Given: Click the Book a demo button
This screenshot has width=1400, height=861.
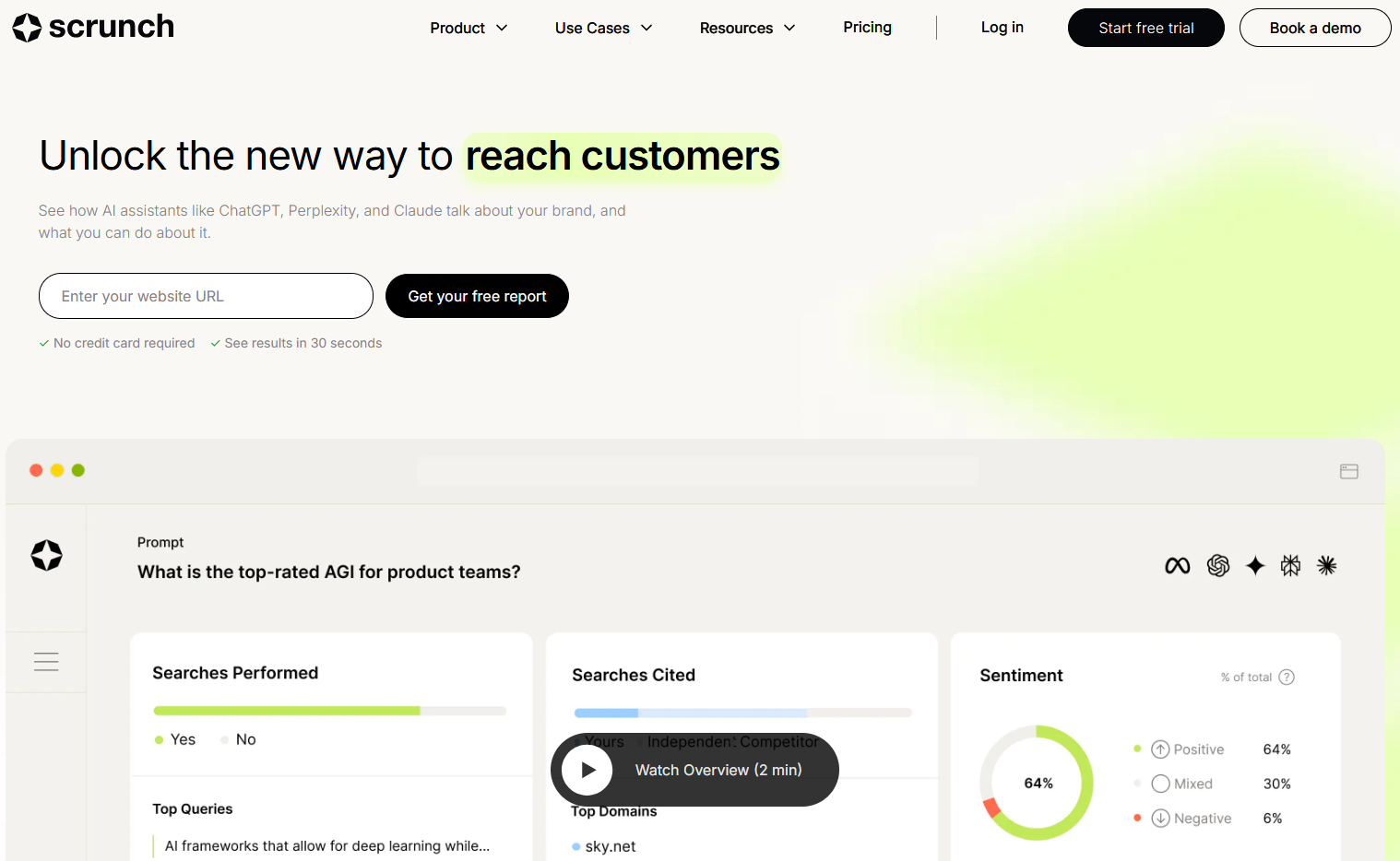Looking at the screenshot, I should pos(1315,28).
